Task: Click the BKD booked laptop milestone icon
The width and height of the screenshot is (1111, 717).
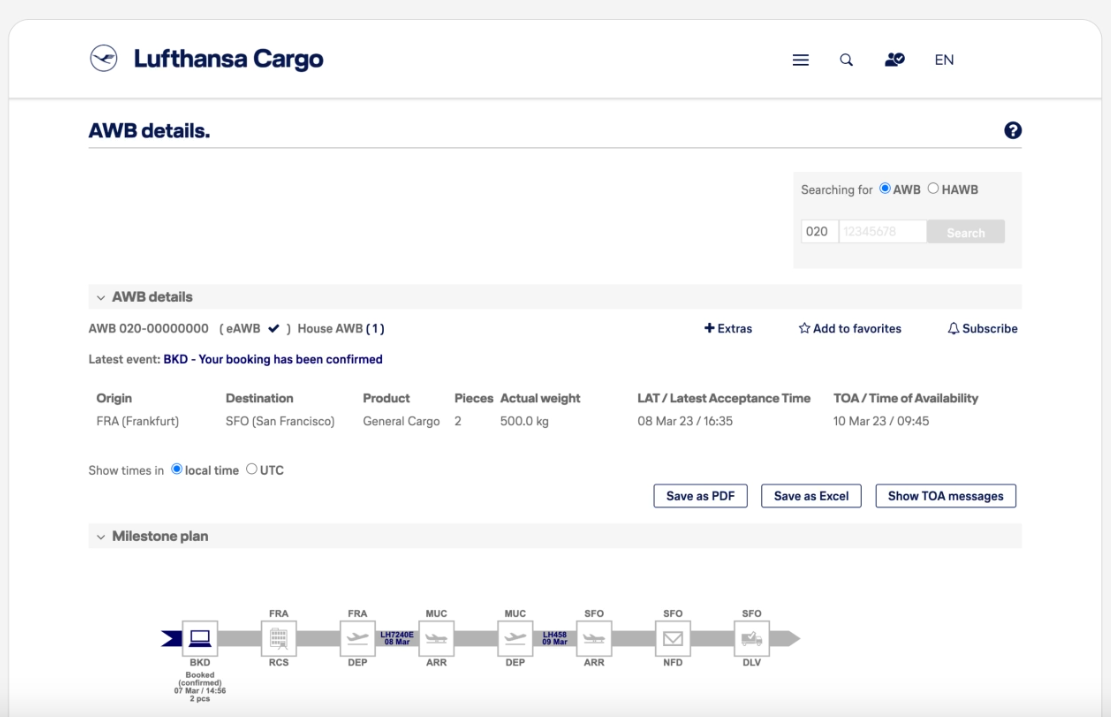Action: click(200, 638)
